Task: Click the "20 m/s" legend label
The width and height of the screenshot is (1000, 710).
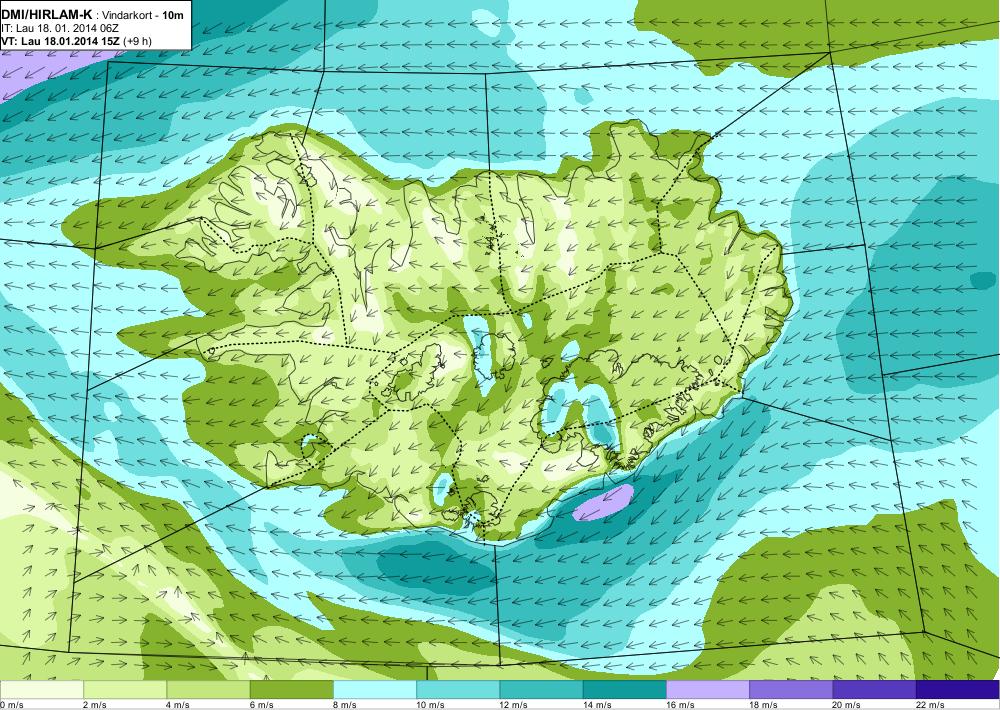Action: click(846, 705)
